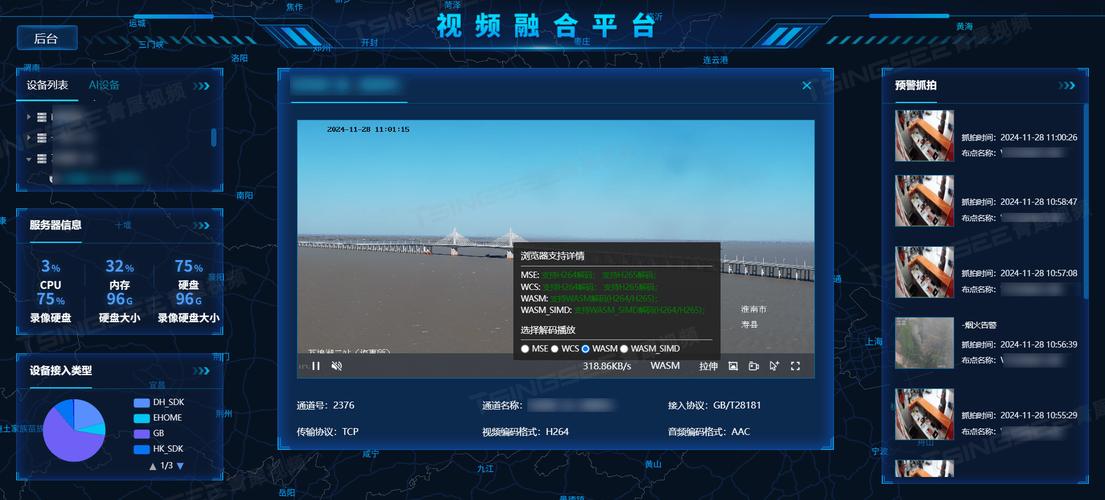Click the HK_SDK legend swatch
The image size is (1105, 500).
tap(142, 449)
